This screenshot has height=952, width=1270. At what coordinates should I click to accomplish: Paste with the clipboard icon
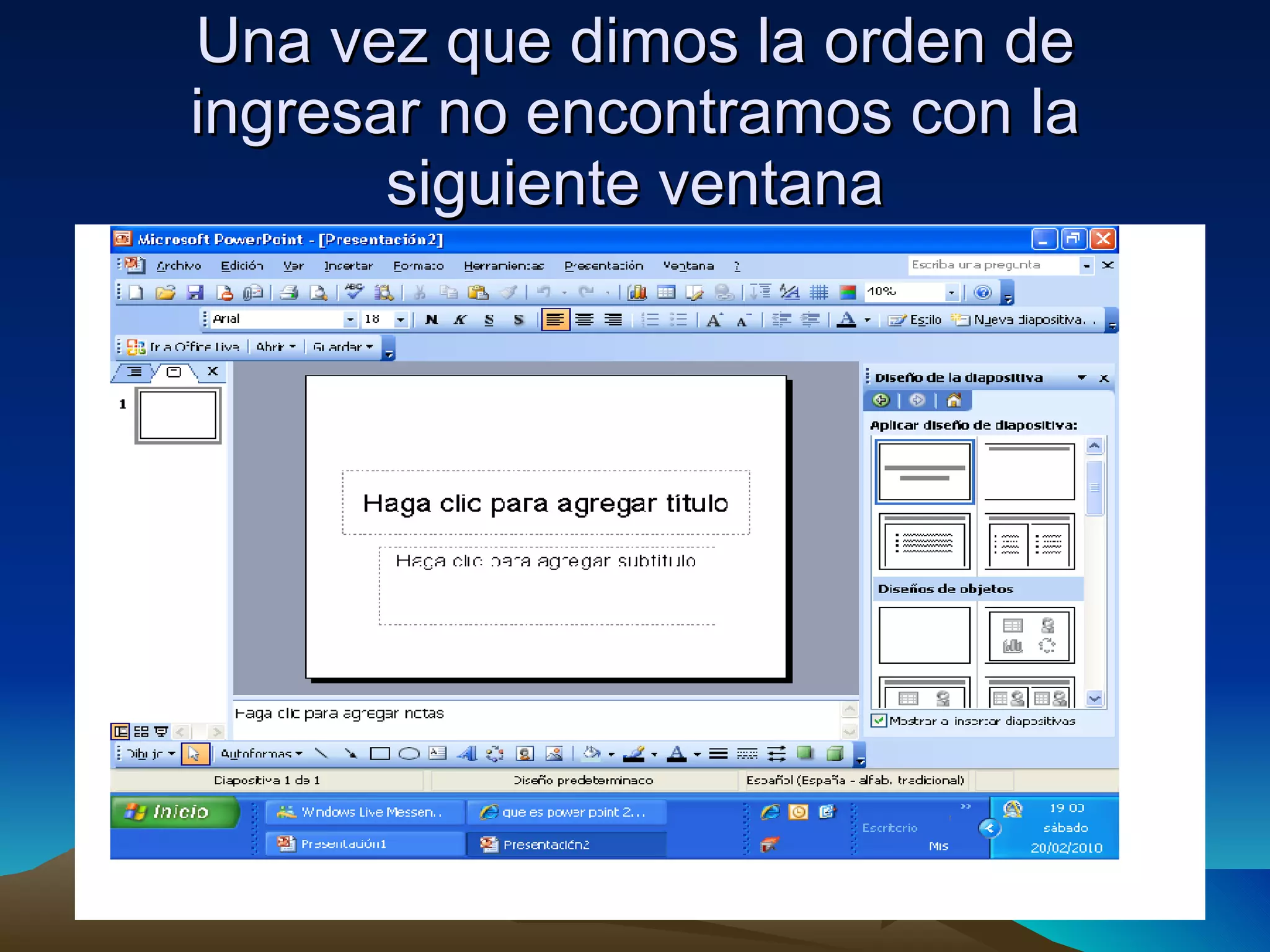point(478,292)
